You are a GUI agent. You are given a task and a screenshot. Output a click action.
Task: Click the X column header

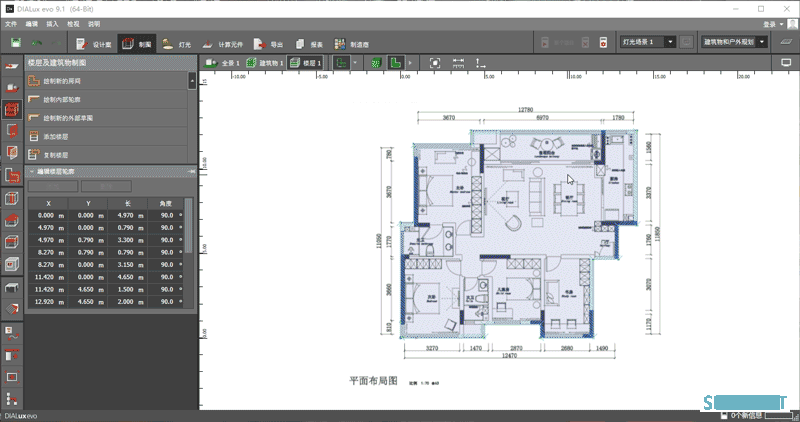point(48,203)
